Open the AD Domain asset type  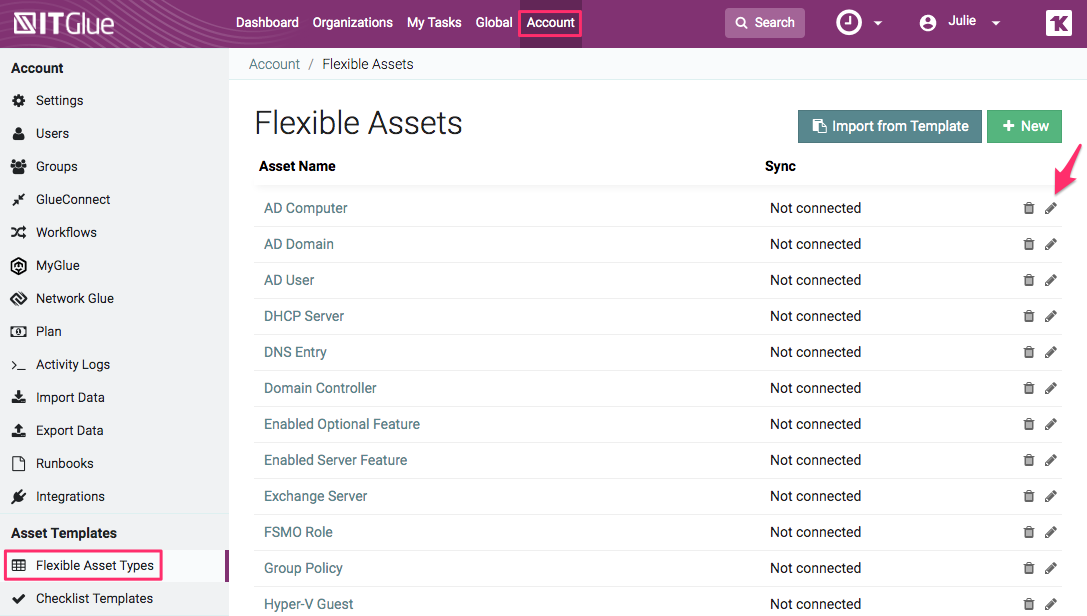[x=298, y=244]
